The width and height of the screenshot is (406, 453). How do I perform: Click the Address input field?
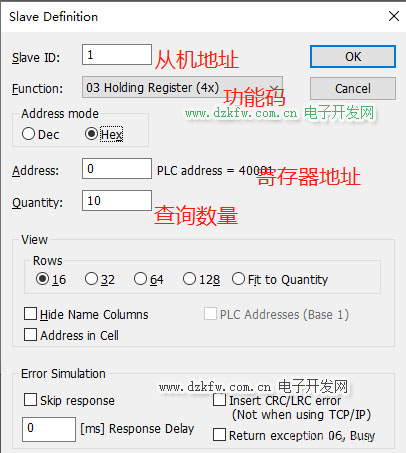(117, 169)
